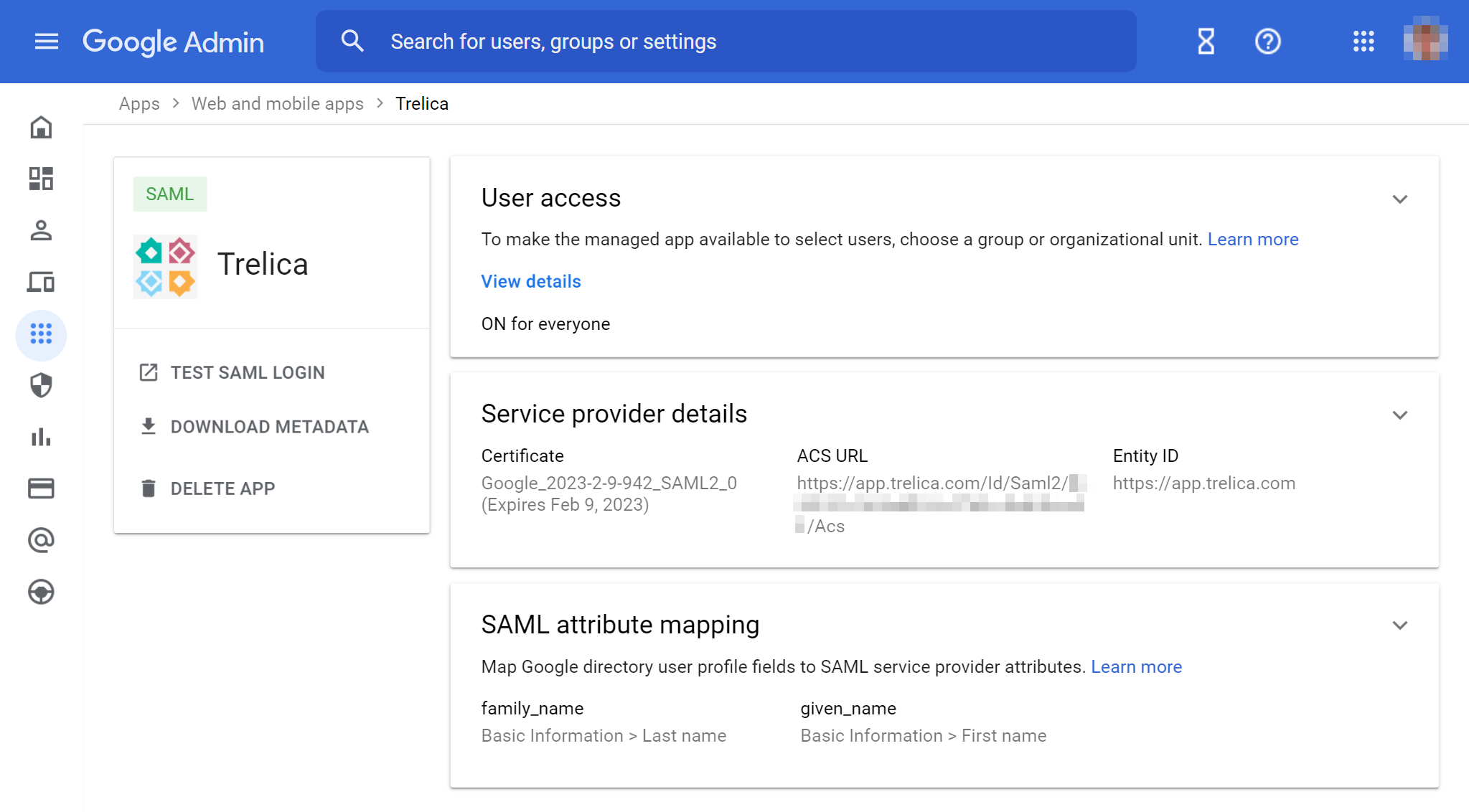1469x812 pixels.
Task: Open Apps section in the sidebar
Action: [x=41, y=334]
